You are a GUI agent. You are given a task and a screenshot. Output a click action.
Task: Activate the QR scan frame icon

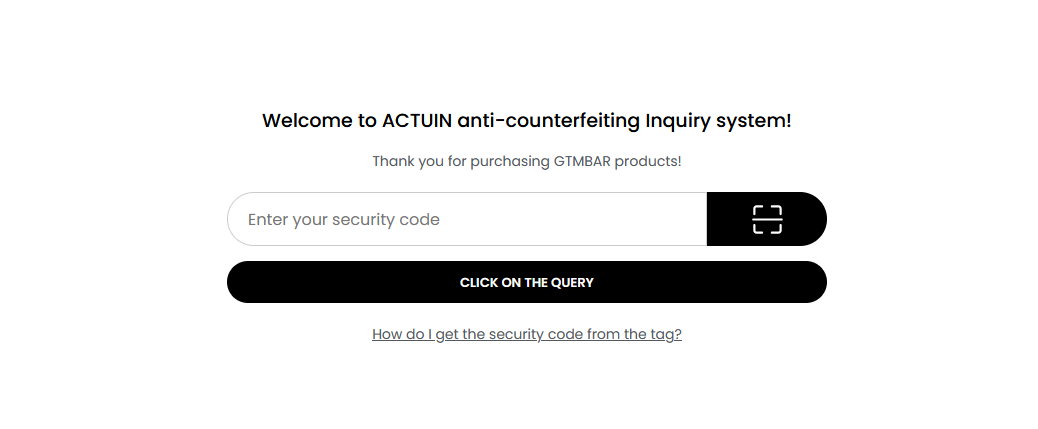click(x=767, y=219)
